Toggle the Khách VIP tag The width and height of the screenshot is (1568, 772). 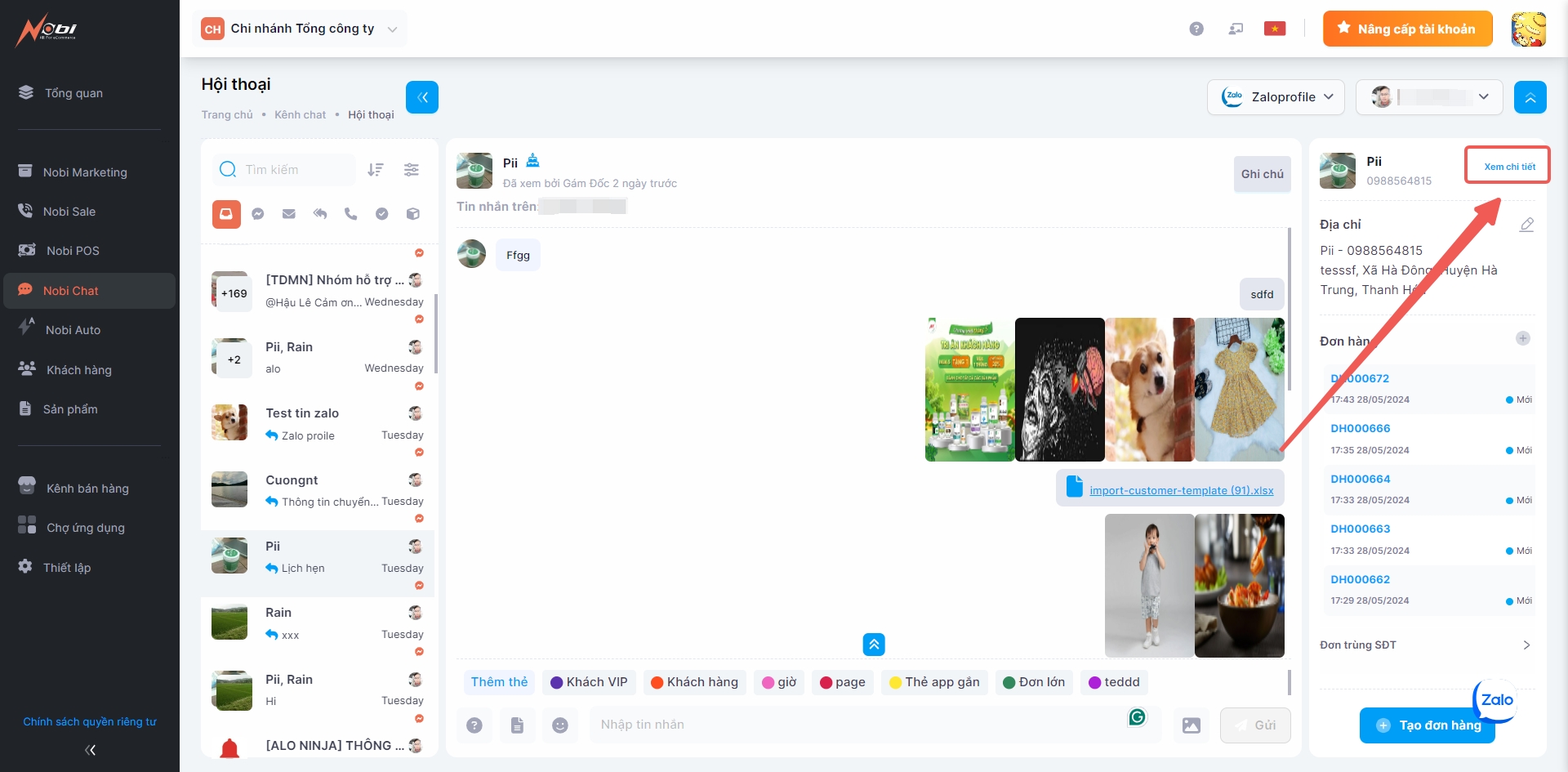pos(589,682)
